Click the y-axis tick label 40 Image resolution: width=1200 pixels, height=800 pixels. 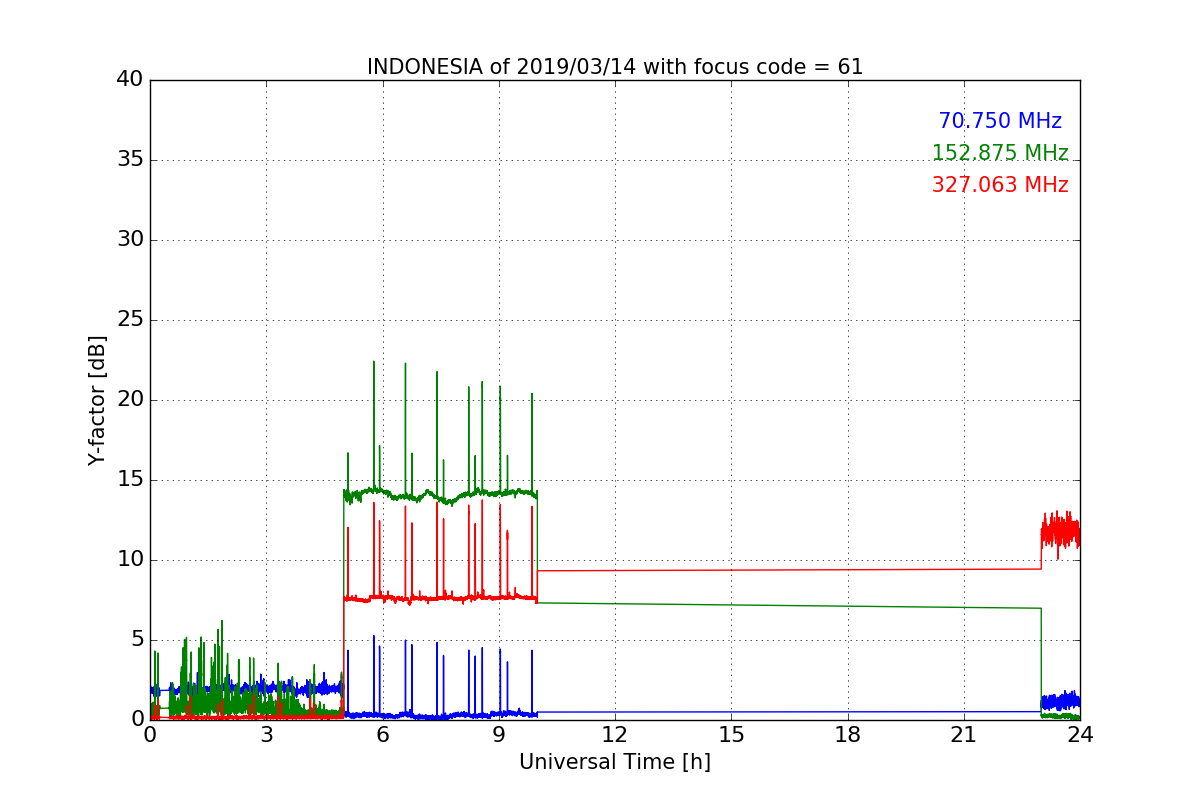tap(130, 80)
